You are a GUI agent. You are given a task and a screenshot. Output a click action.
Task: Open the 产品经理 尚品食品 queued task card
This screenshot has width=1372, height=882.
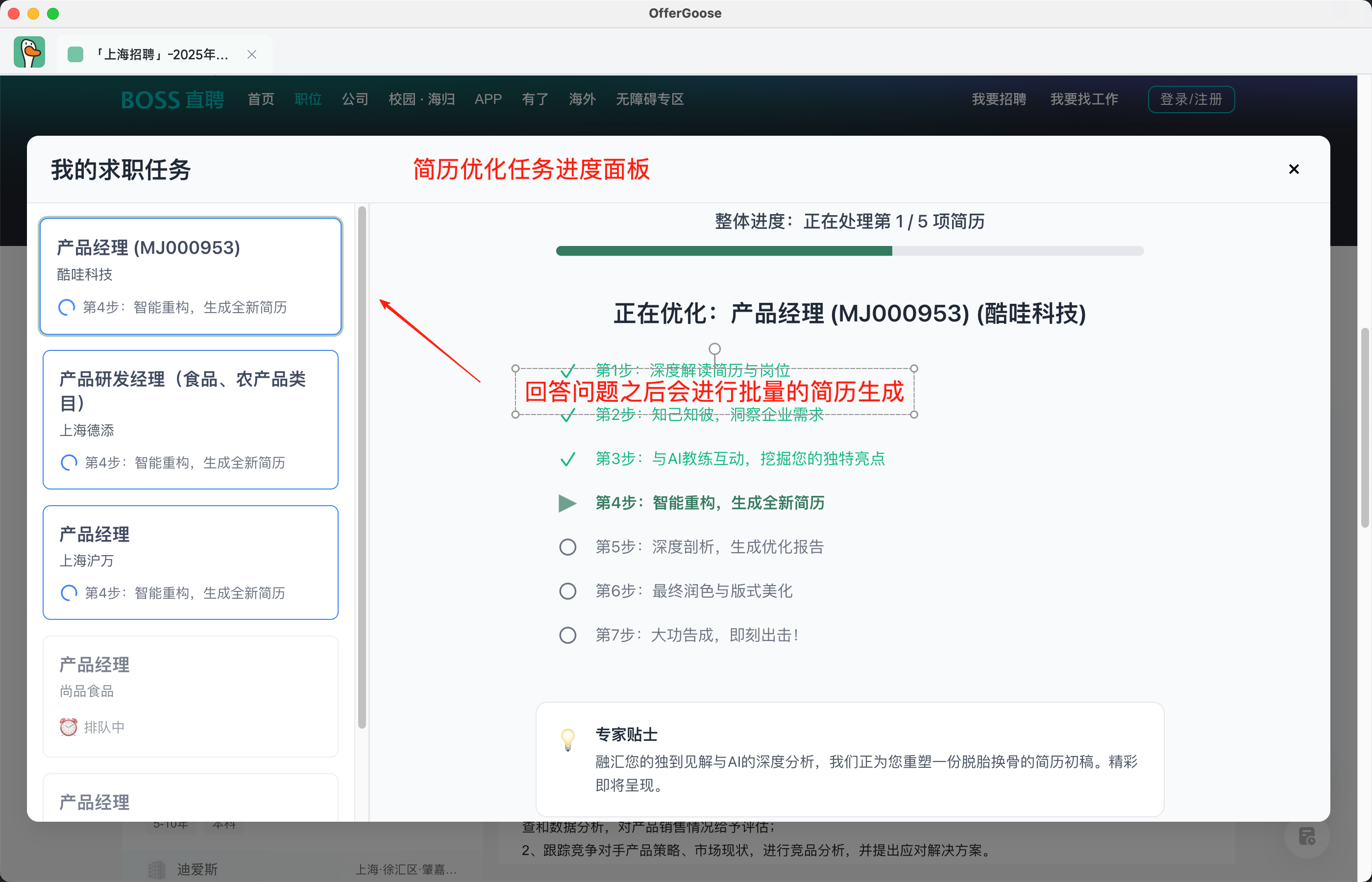(x=190, y=695)
